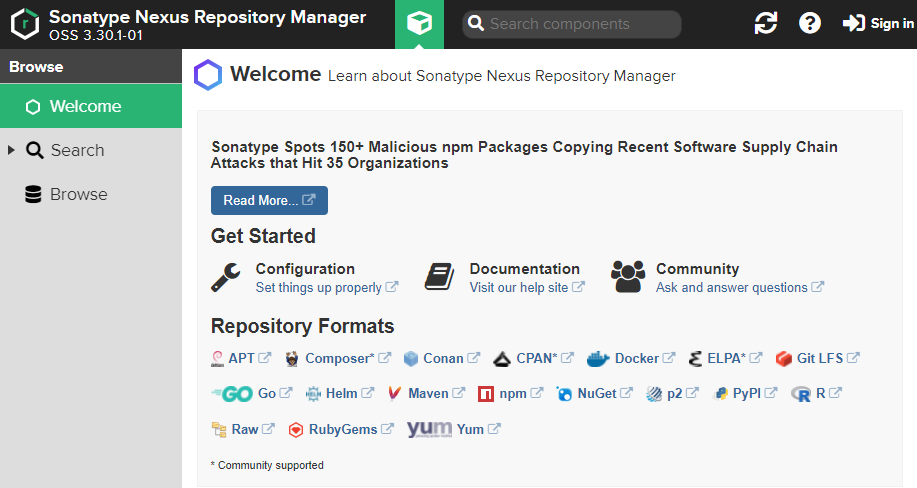Click the Community people icon
The width and height of the screenshot is (917, 488).
tap(628, 277)
